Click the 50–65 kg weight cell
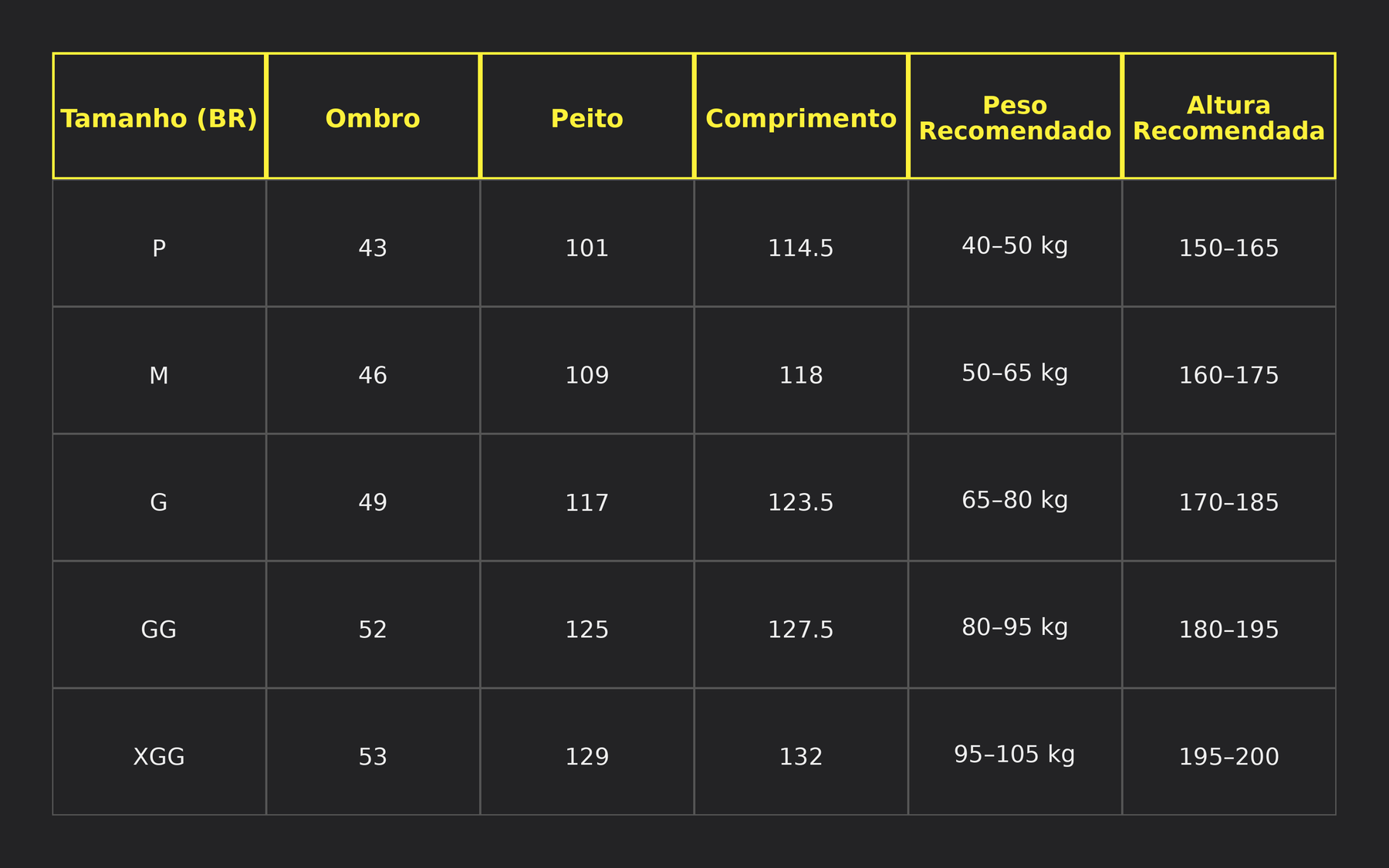The width and height of the screenshot is (1389, 868). pos(1015,373)
